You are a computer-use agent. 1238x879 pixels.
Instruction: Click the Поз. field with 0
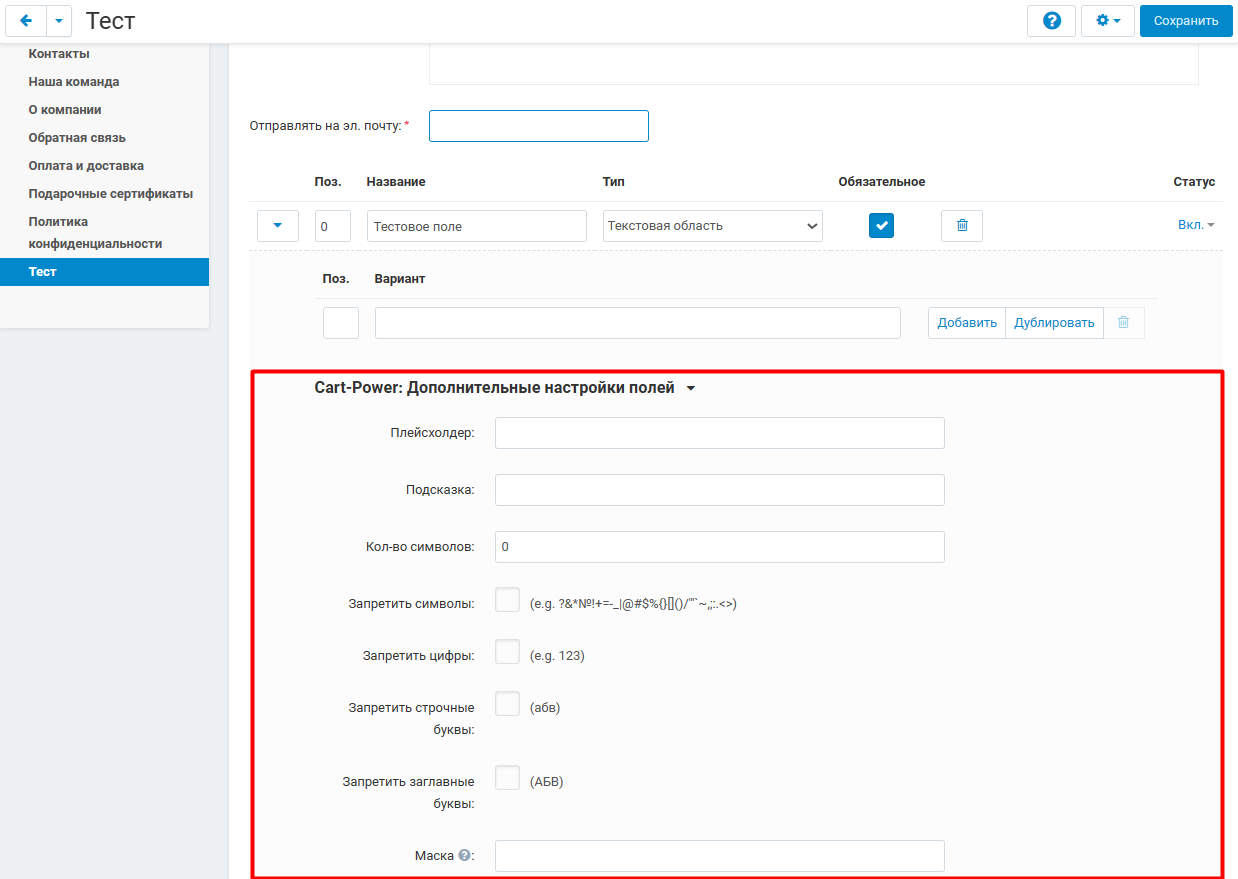click(333, 226)
